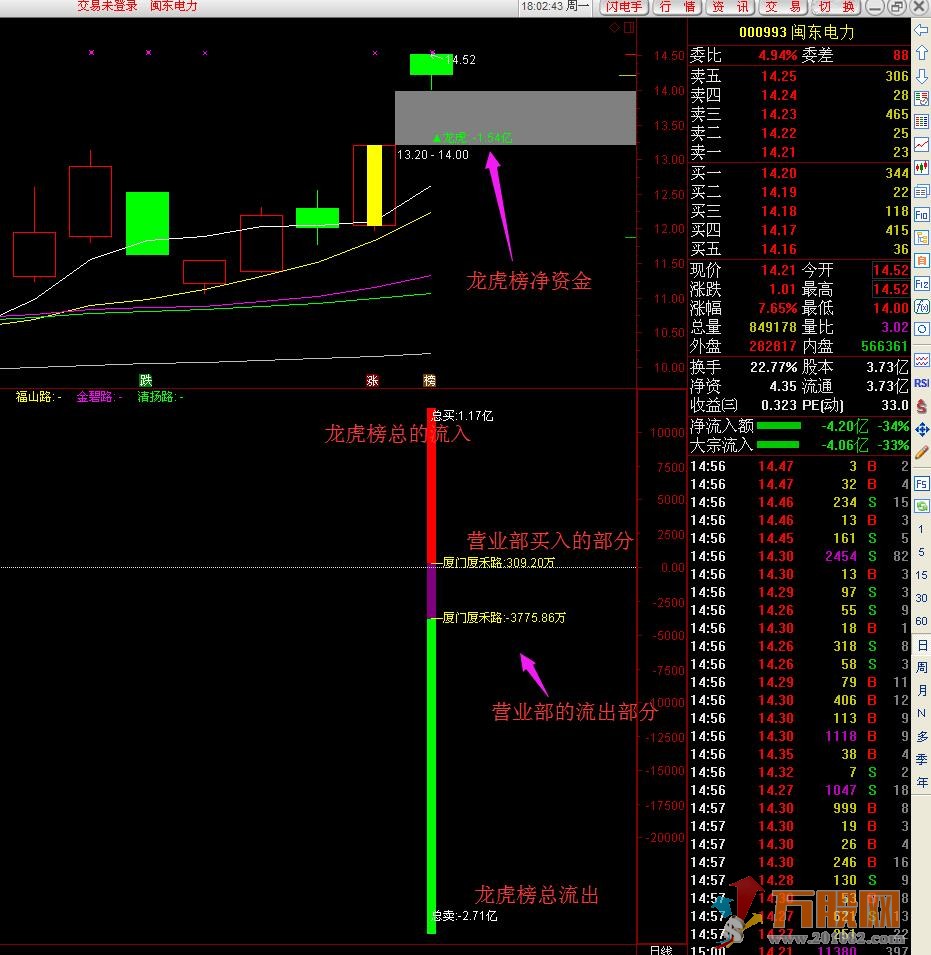Click the orange 自 custom stock icon
The width and height of the screenshot is (931, 955).
[x=921, y=261]
